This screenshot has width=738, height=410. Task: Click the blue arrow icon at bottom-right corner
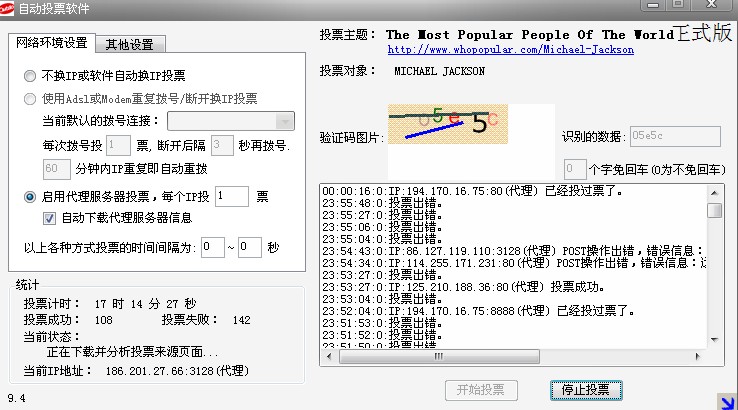click(726, 401)
